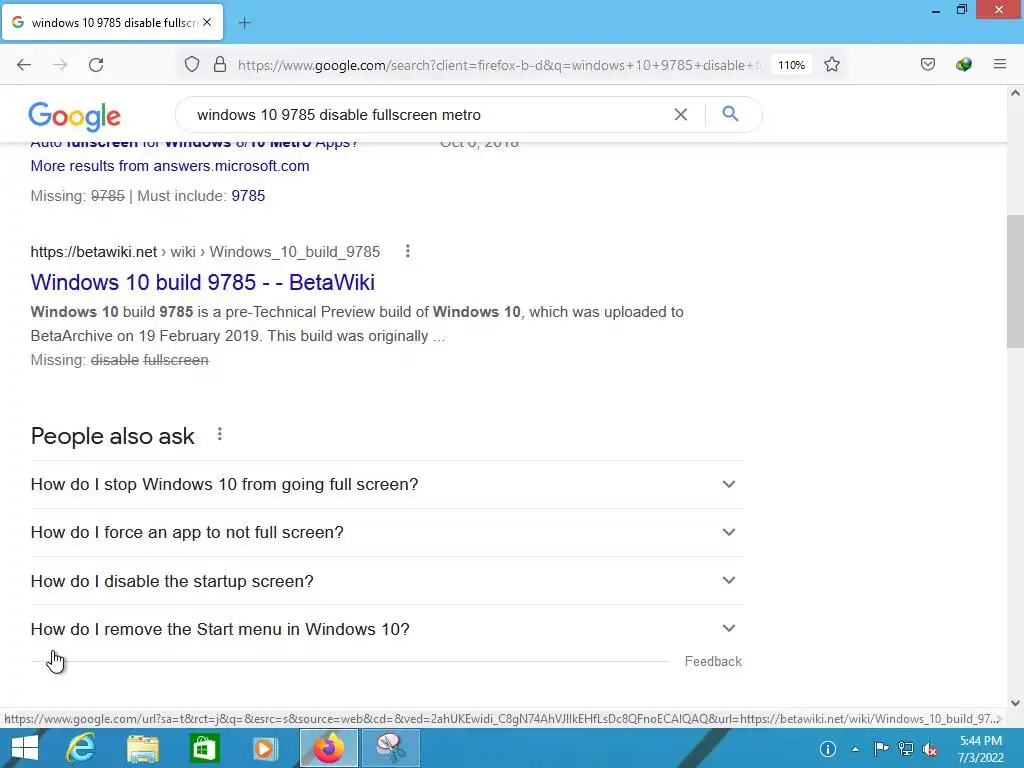
Task: Click the scrollbar up arrow
Action: pos(1015,93)
